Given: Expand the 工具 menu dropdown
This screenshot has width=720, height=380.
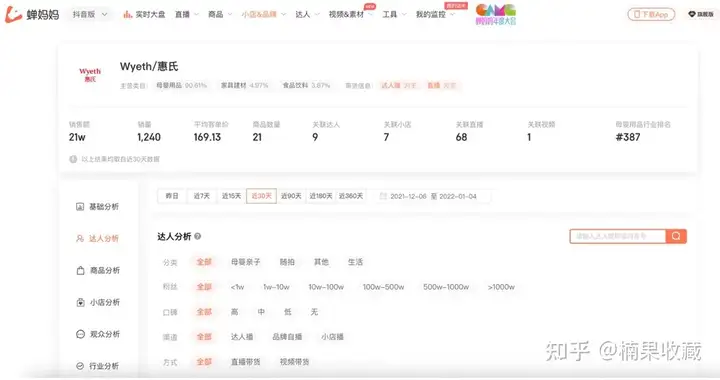Looking at the screenshot, I should (x=404, y=14).
